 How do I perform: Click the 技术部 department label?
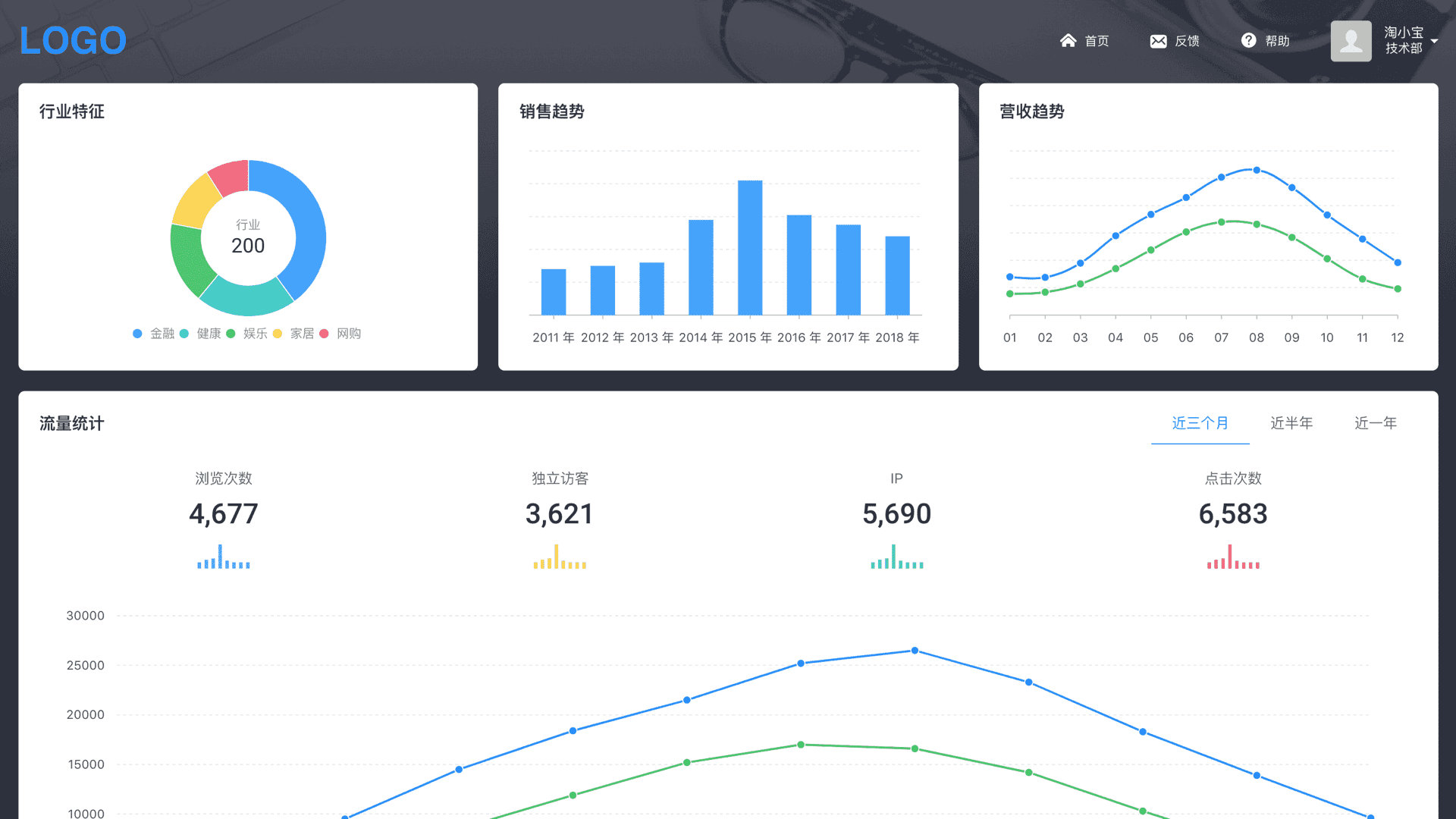(1404, 49)
